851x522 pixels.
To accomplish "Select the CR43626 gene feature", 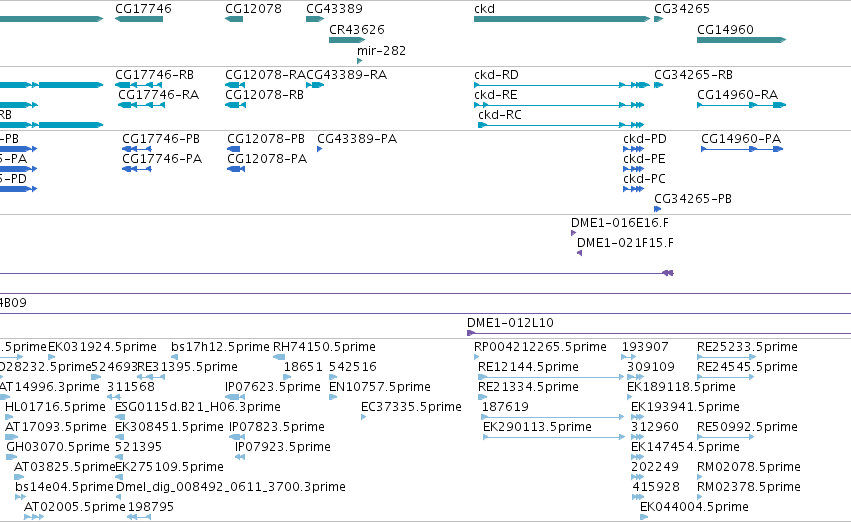I will 347,40.
